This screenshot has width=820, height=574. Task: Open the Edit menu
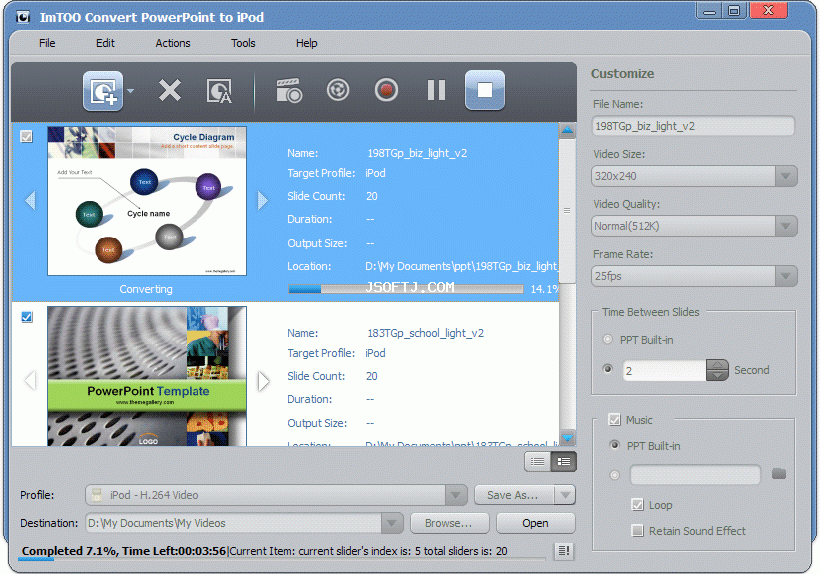click(105, 43)
